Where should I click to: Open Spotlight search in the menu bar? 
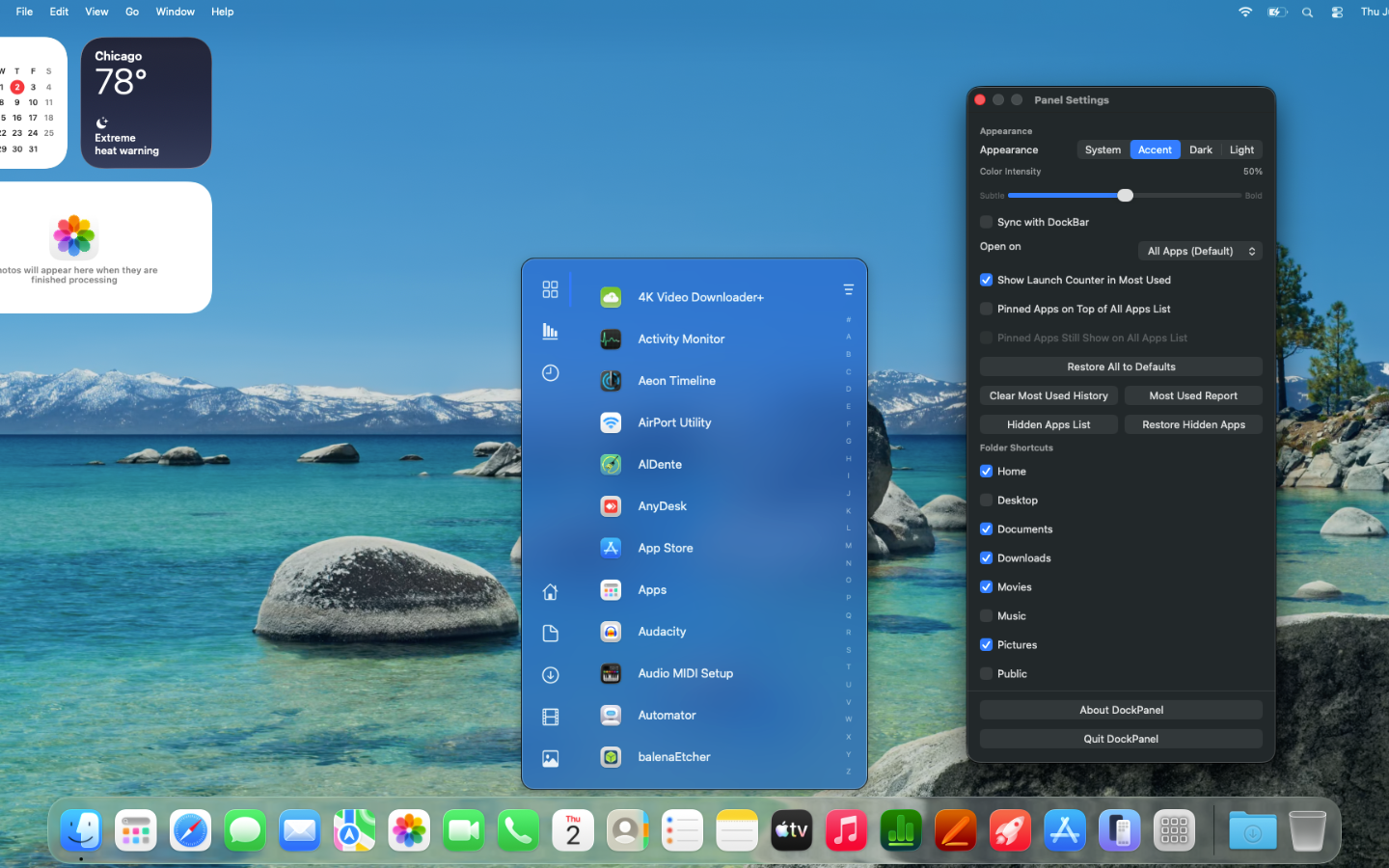coord(1307,12)
